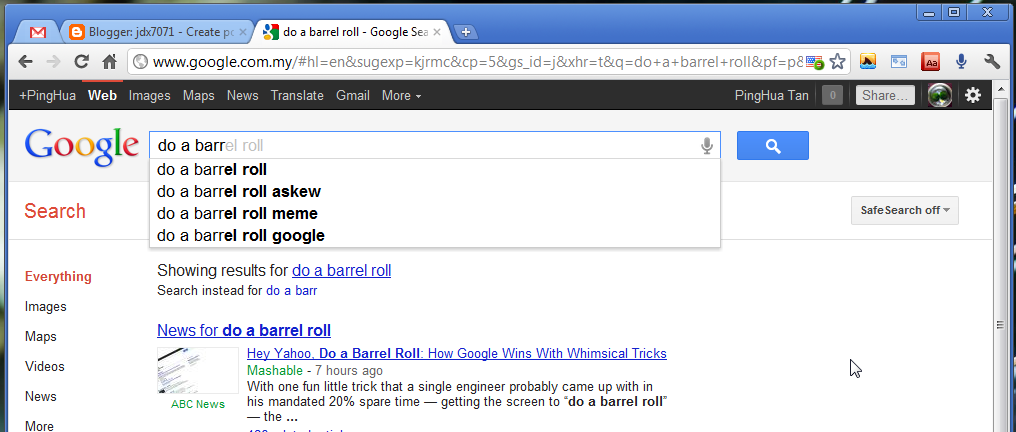
Task: Expand More in the left sidebar
Action: click(x=40, y=426)
